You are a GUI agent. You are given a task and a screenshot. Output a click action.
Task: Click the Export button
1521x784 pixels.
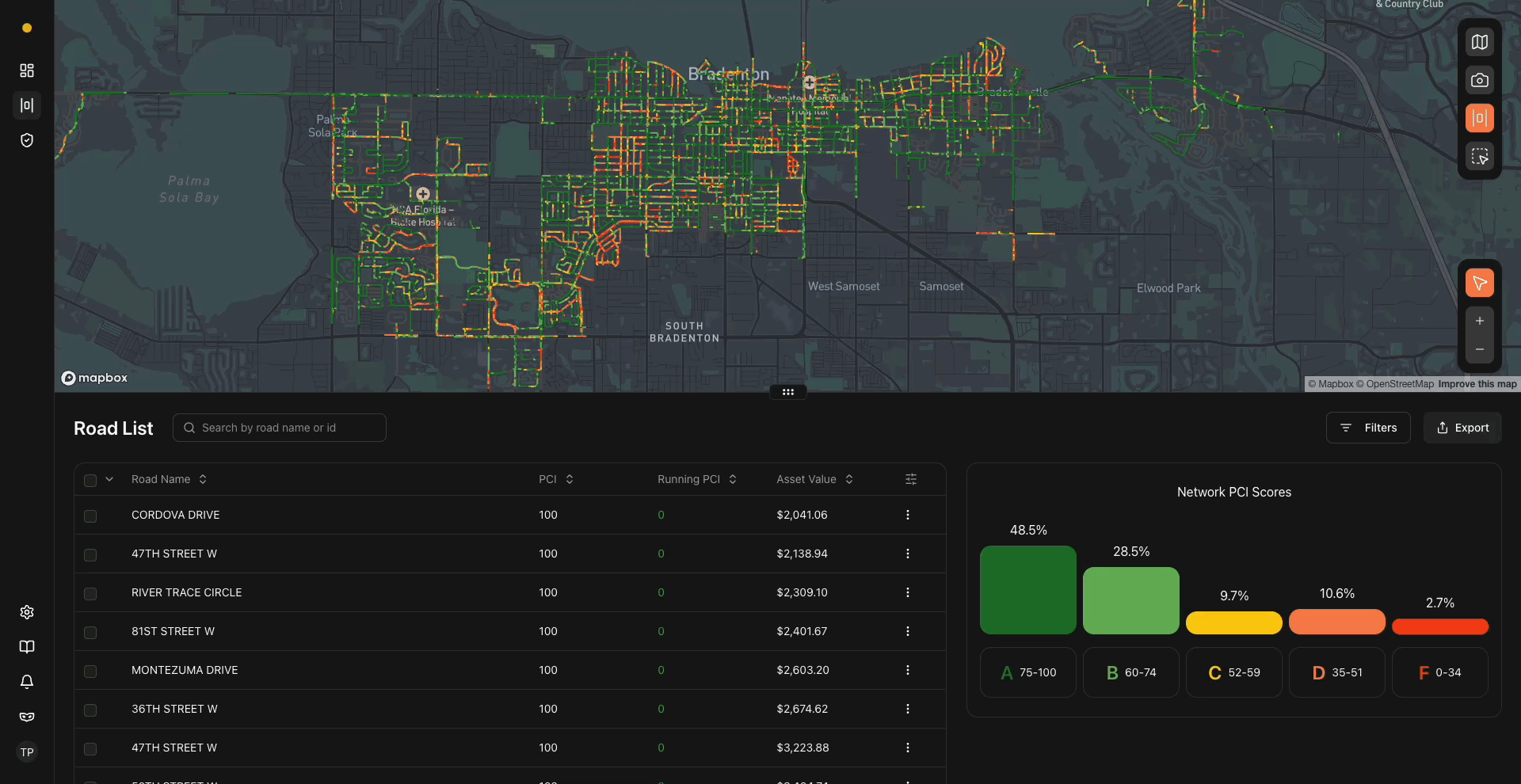[1462, 428]
